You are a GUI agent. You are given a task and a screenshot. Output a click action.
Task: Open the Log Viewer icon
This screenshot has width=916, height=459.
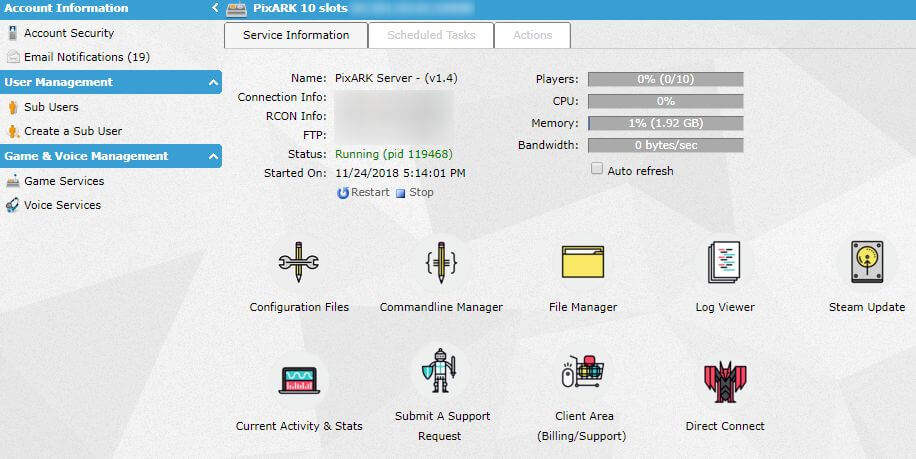[x=724, y=263]
